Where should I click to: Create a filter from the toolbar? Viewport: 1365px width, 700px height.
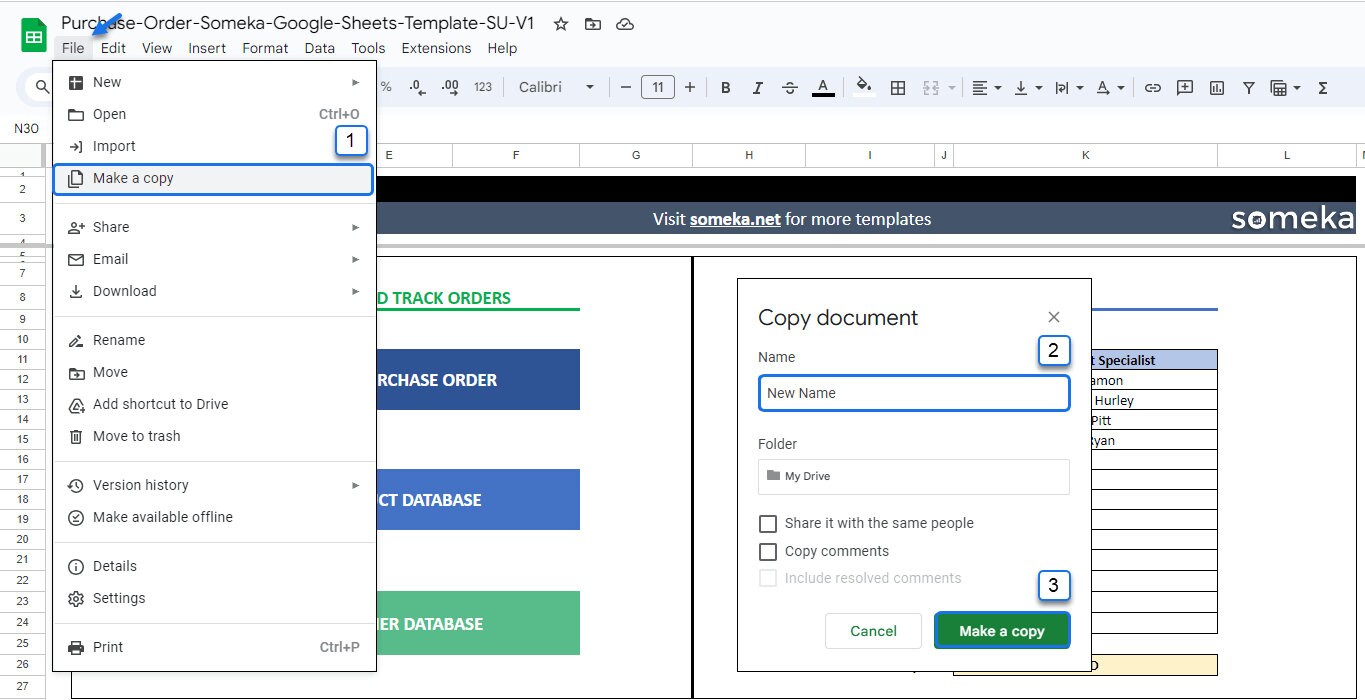coord(1248,87)
